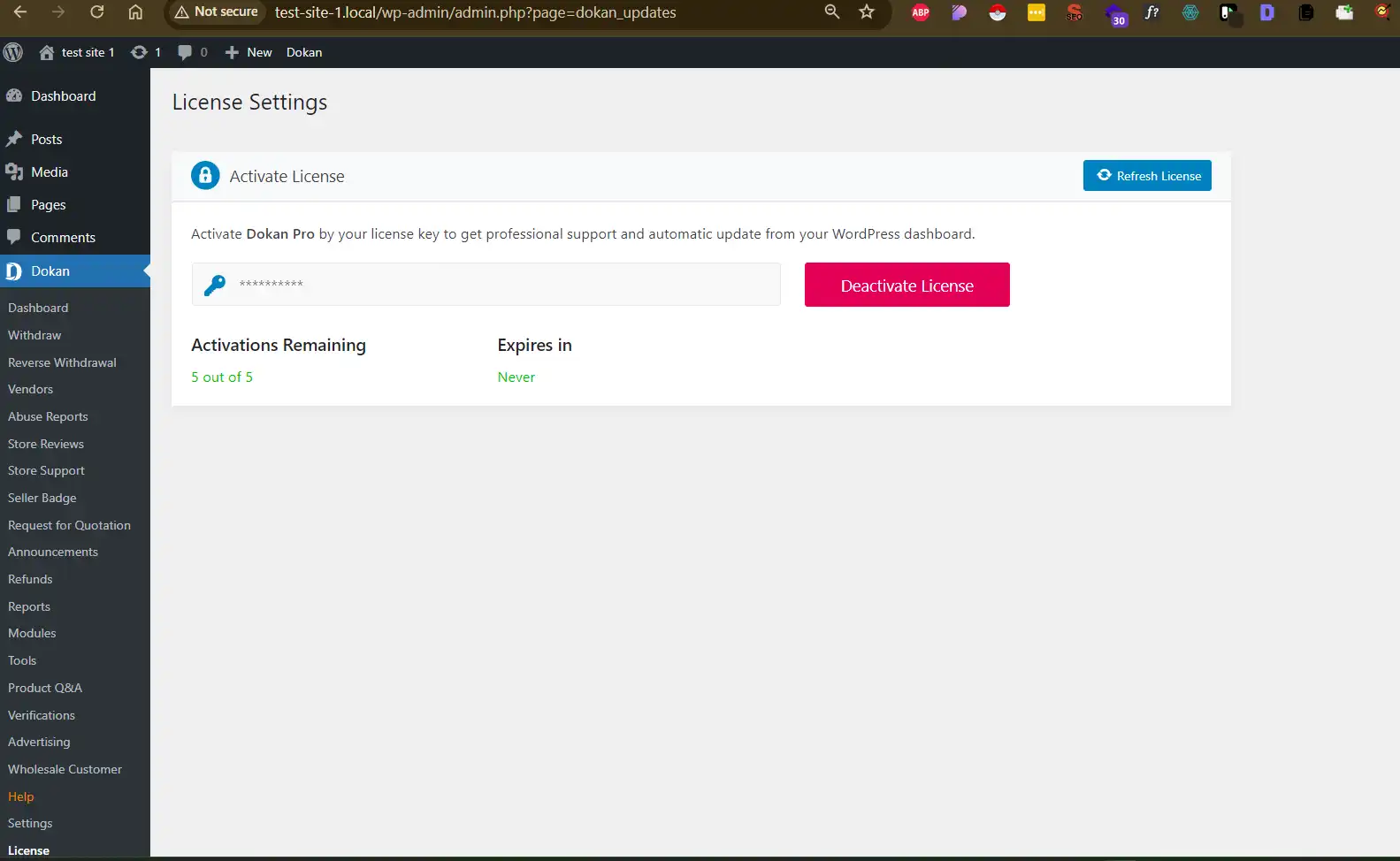
Task: Open Product Q&A
Action: click(x=45, y=688)
